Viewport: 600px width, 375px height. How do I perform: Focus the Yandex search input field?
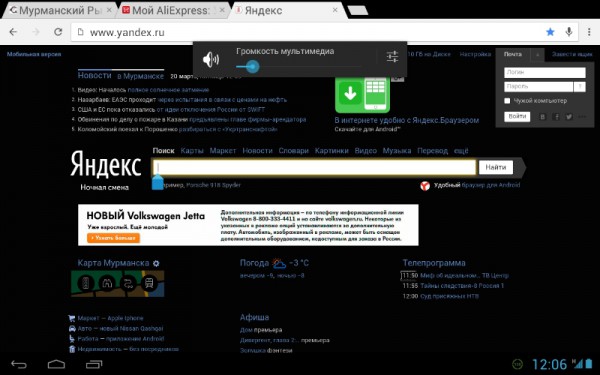[x=315, y=167]
